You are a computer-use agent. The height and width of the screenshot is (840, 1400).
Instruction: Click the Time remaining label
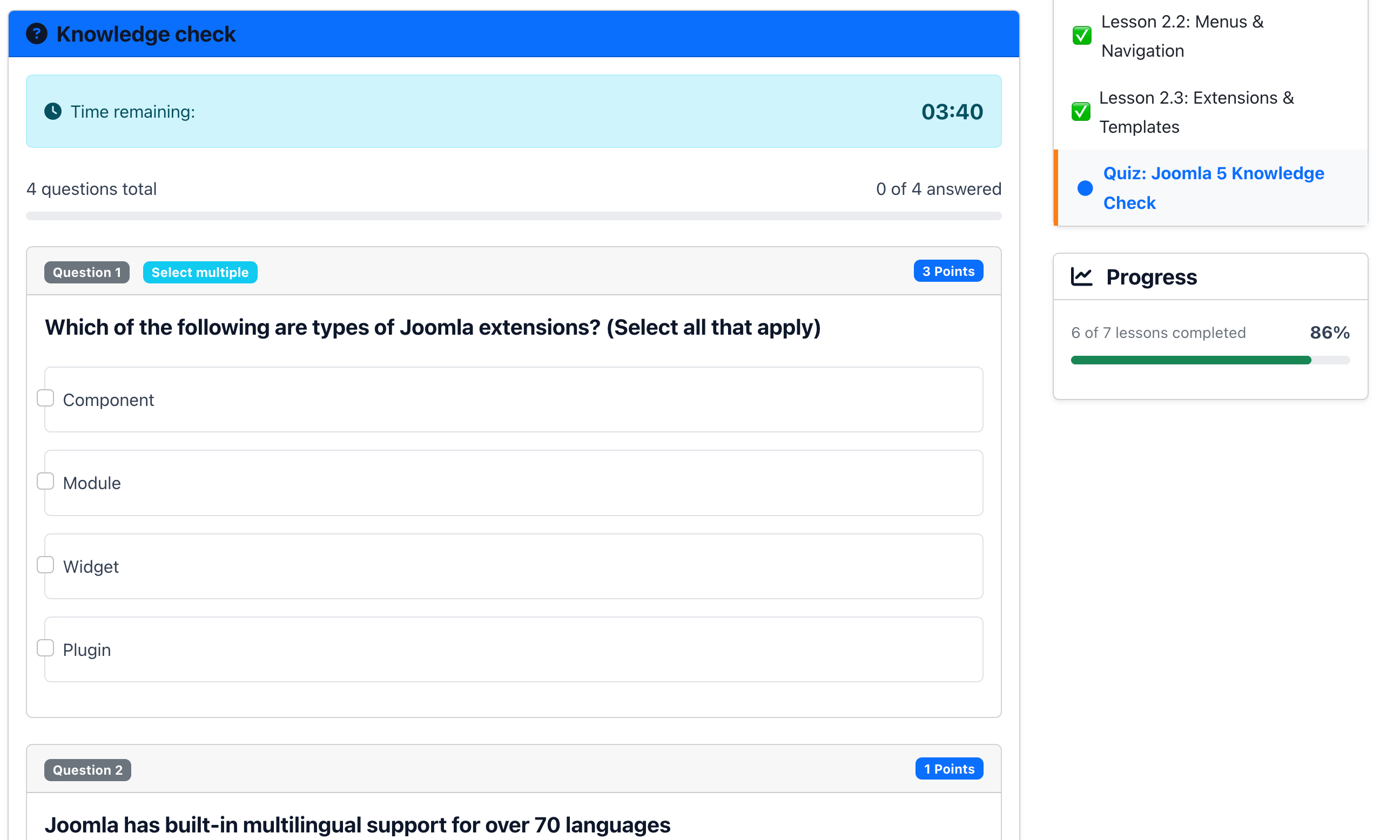tap(132, 112)
